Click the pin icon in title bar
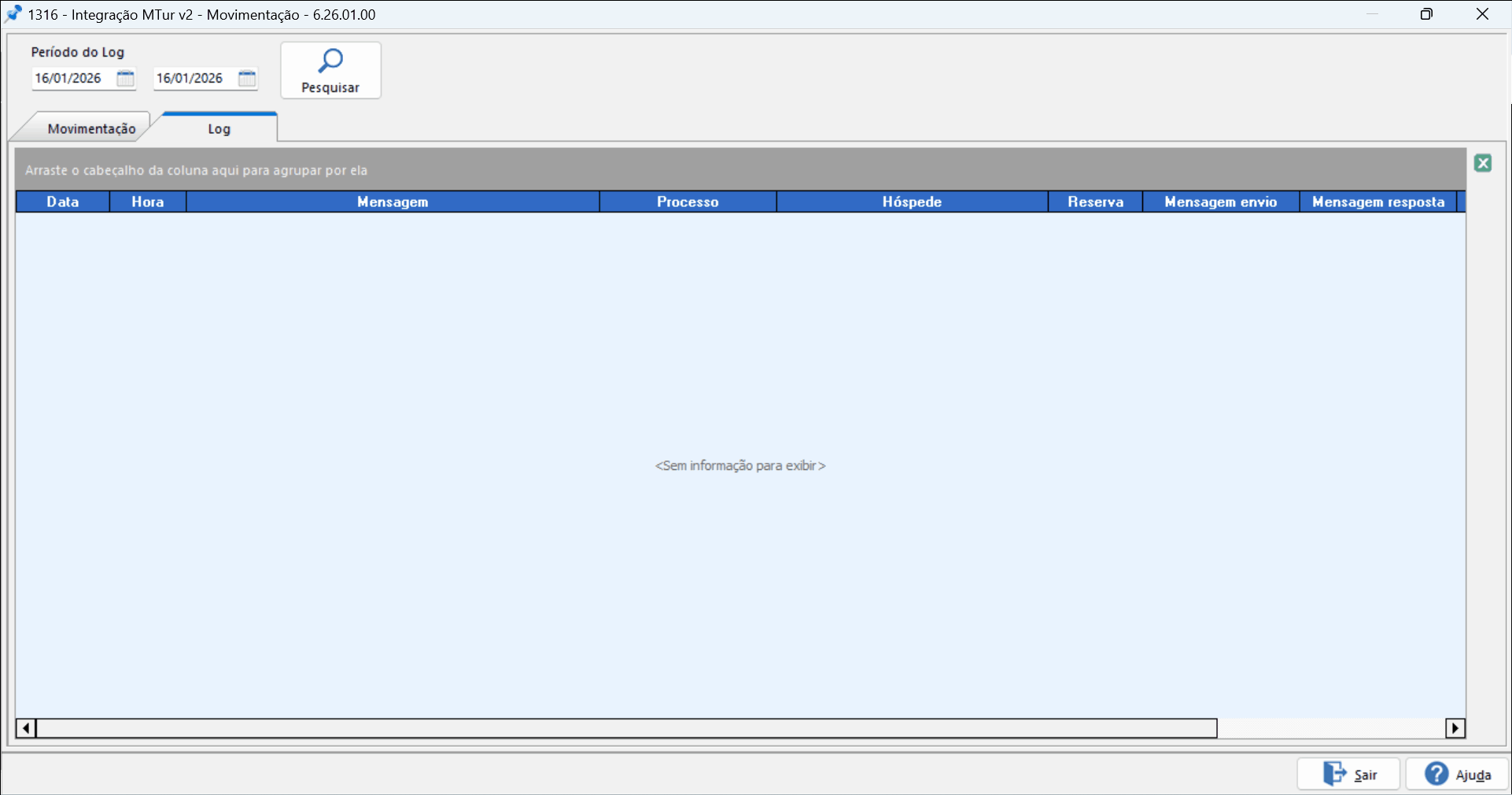This screenshot has width=1512, height=795. point(13,14)
